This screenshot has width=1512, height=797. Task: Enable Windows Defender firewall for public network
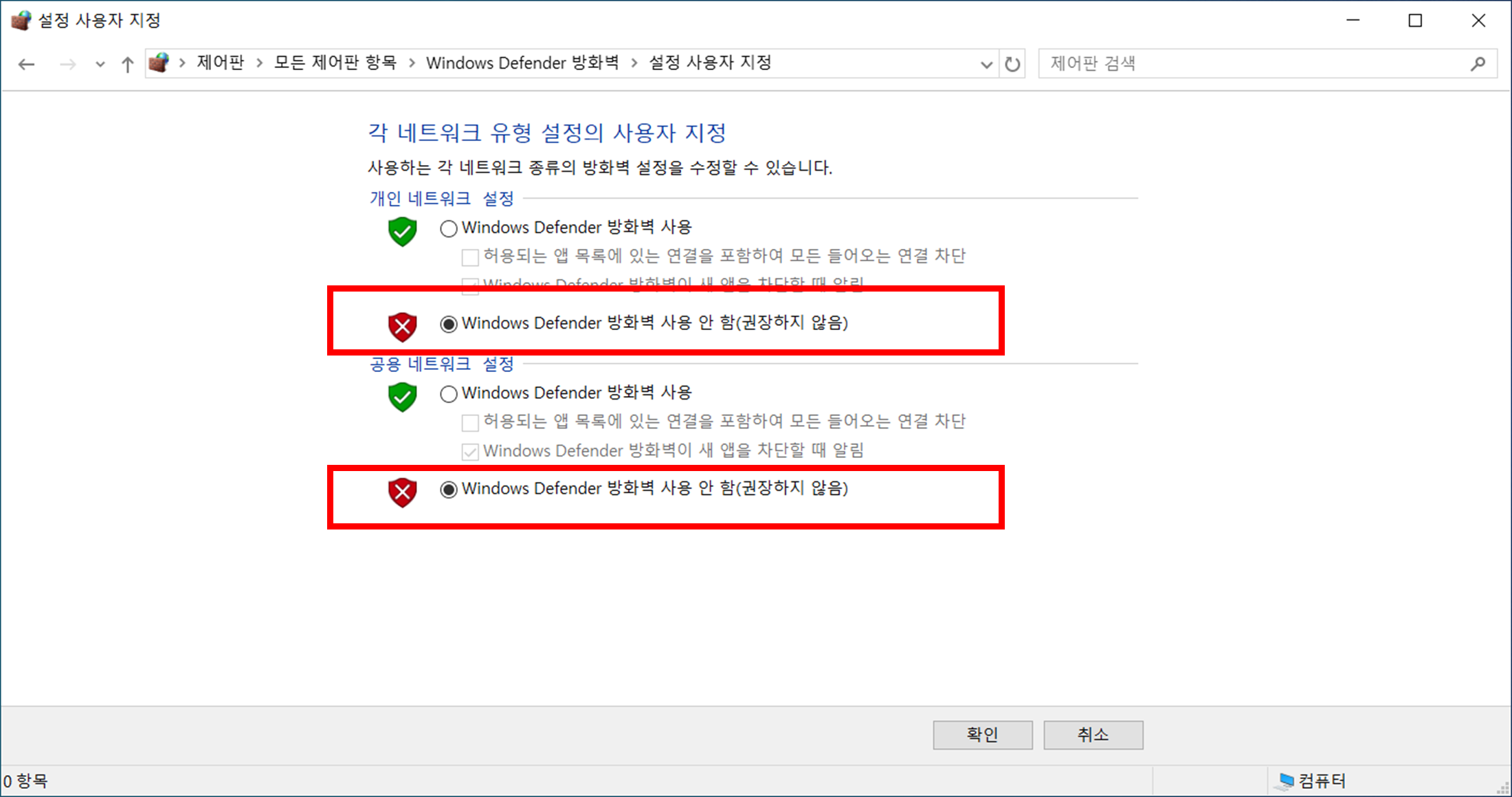pos(449,394)
